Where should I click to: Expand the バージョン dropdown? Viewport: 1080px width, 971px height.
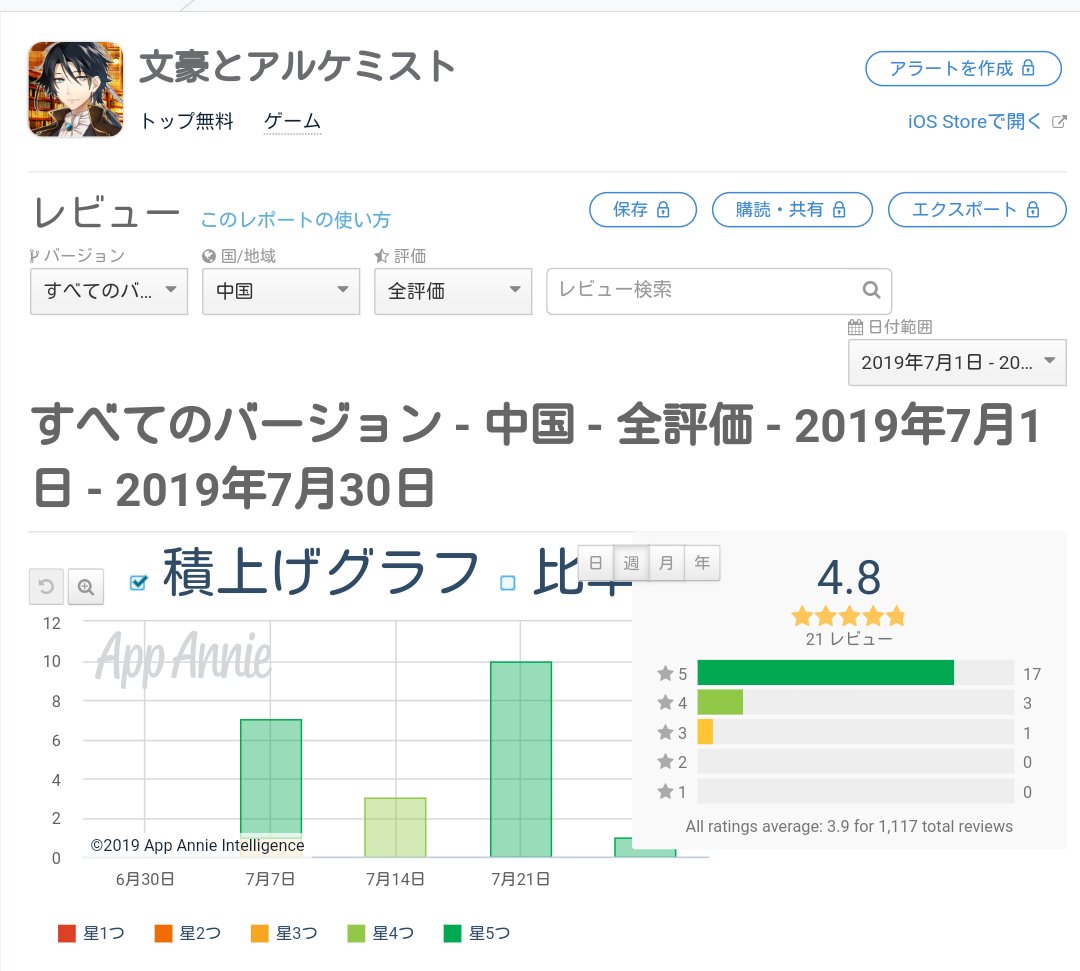[x=109, y=291]
